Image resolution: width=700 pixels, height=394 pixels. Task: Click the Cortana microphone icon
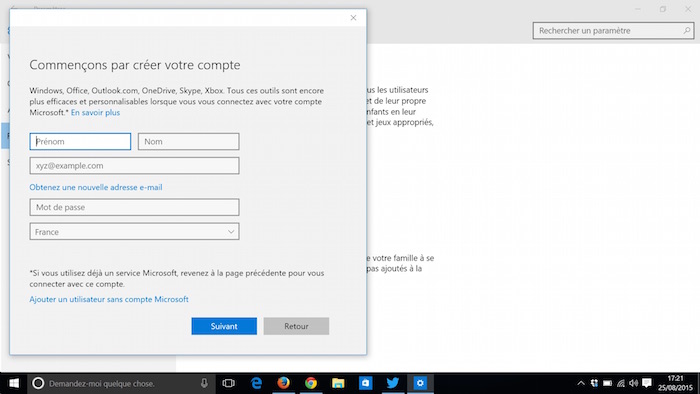pos(204,383)
